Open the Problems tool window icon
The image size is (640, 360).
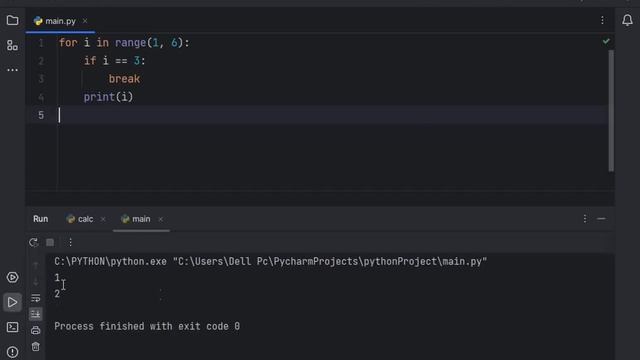[12, 352]
